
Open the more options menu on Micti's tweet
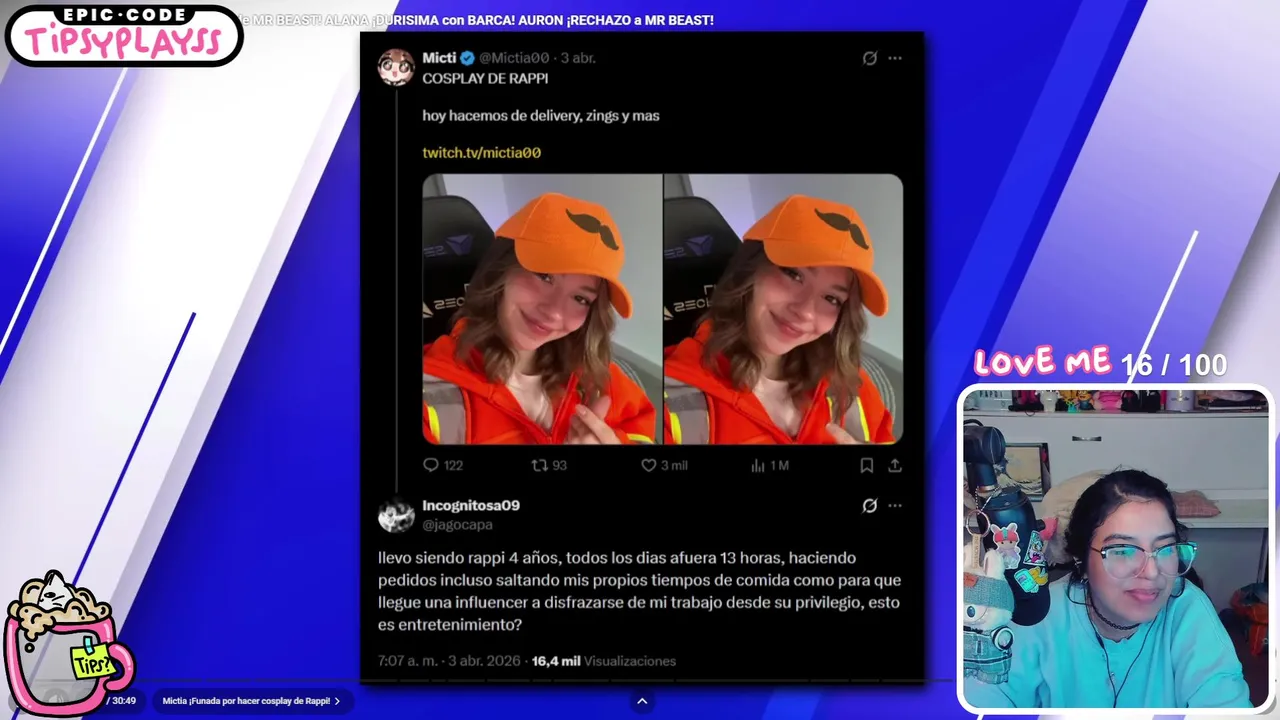click(x=895, y=58)
